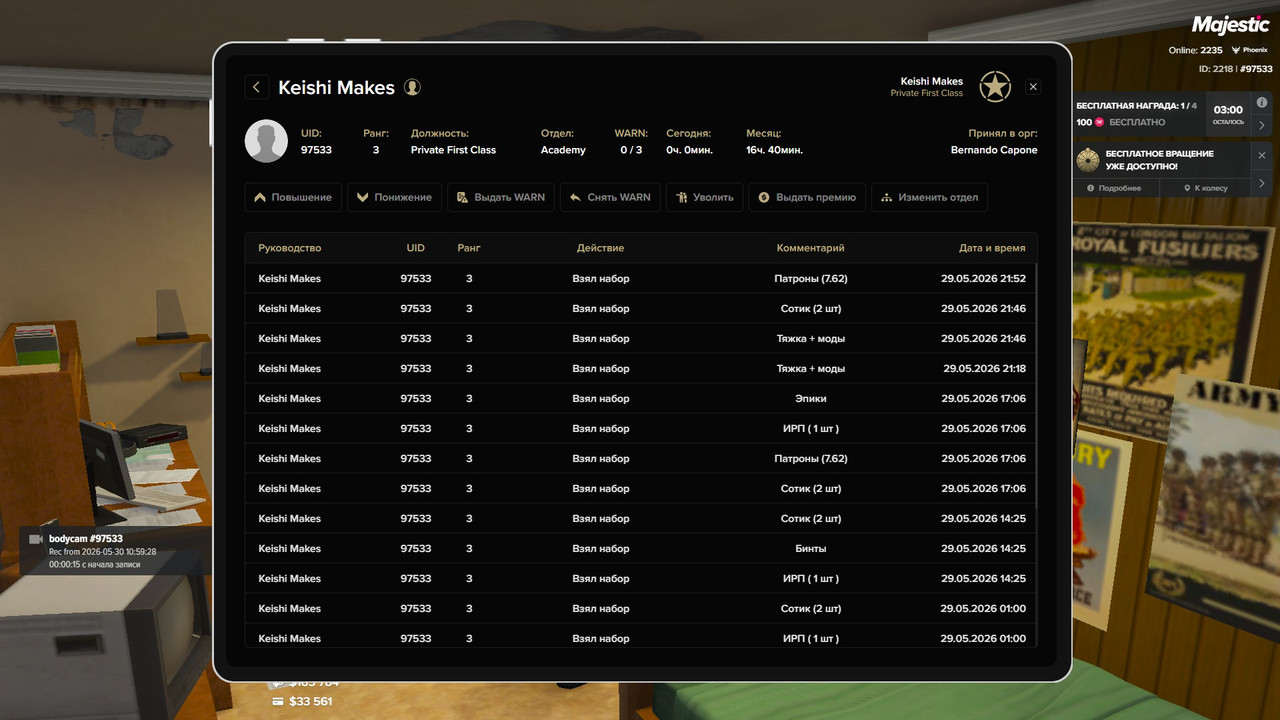The image size is (1280, 720).
Task: Click the gold star faction emblem
Action: 995,87
